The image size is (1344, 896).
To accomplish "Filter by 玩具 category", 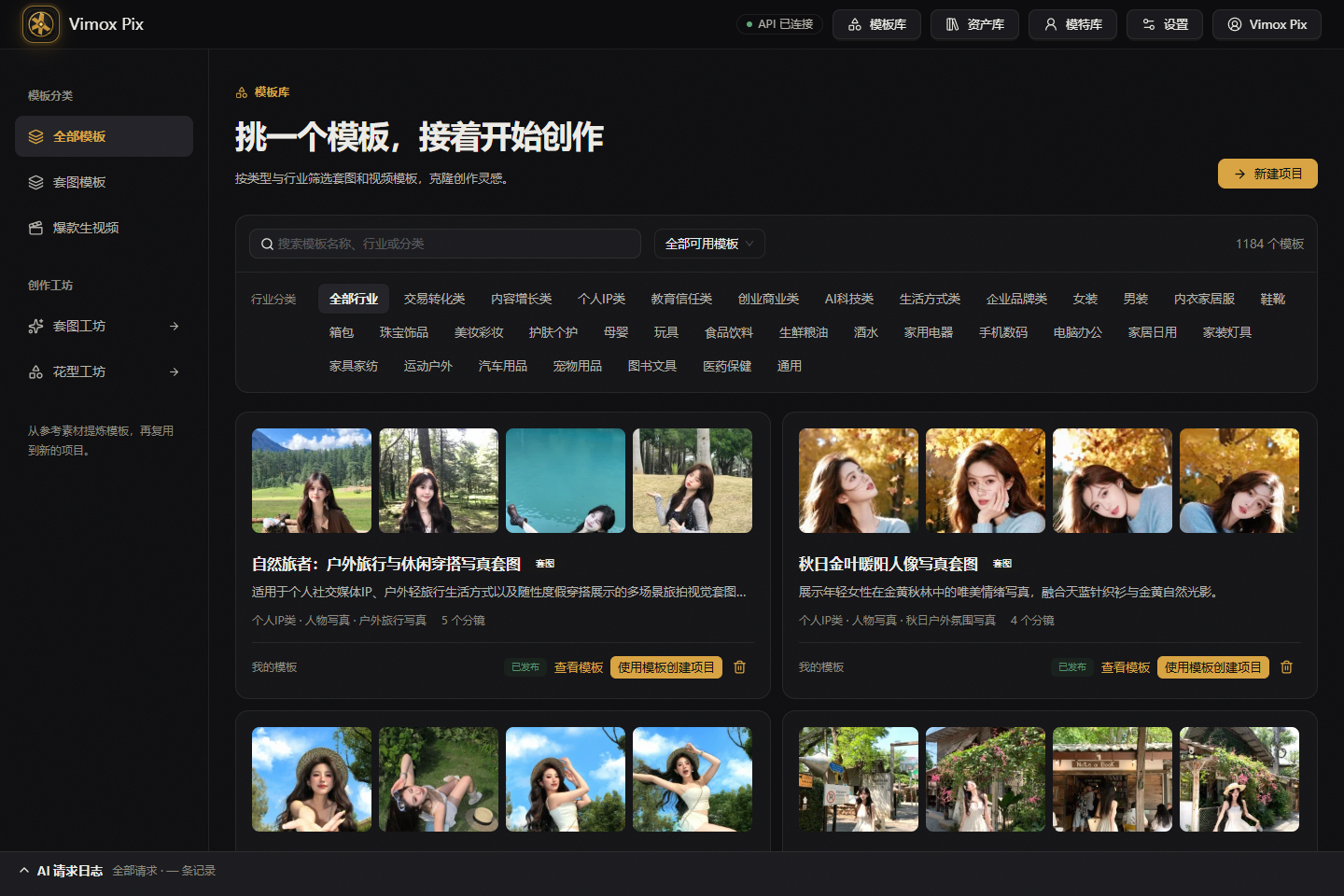I will pos(666,332).
